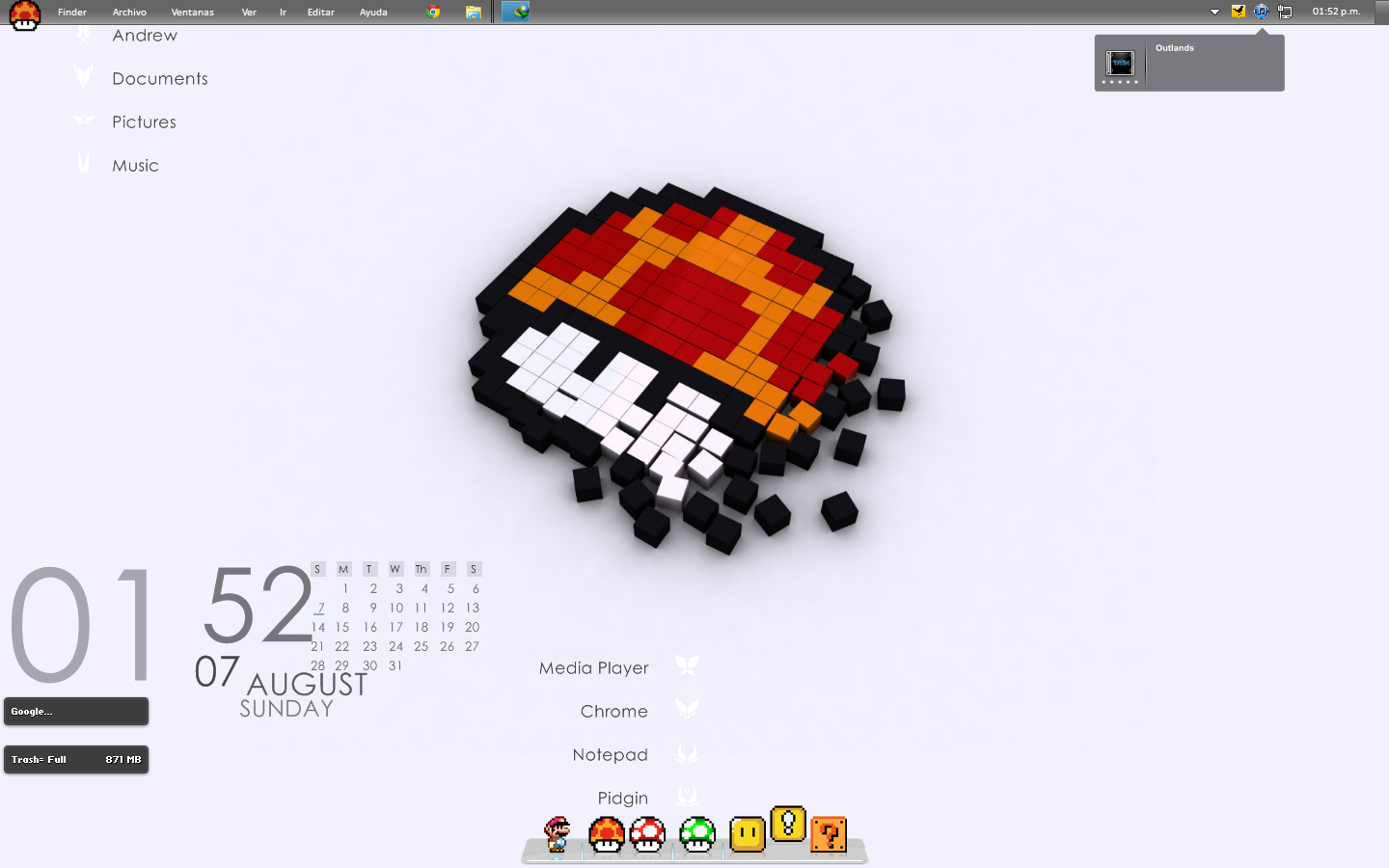The height and width of the screenshot is (868, 1389).
Task: Click the green 1-up mushroom dock icon
Action: 697,835
